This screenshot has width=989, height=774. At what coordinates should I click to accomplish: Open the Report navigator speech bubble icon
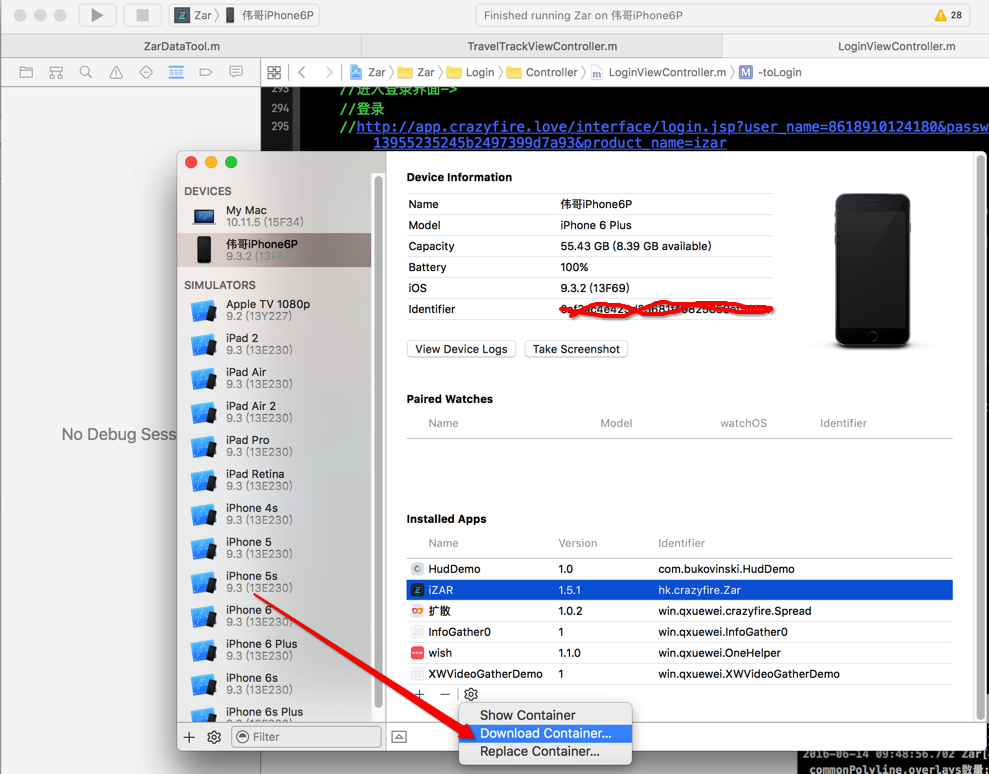tap(236, 72)
